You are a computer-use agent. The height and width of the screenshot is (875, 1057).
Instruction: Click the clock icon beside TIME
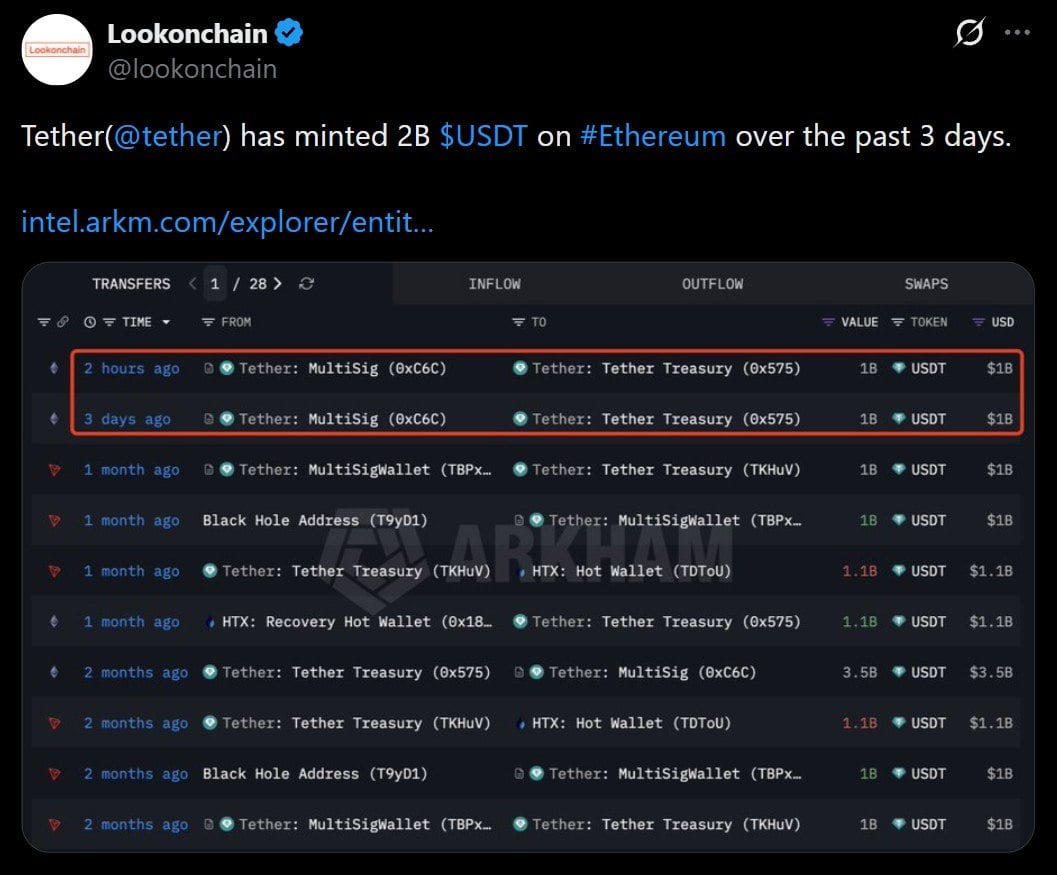90,322
